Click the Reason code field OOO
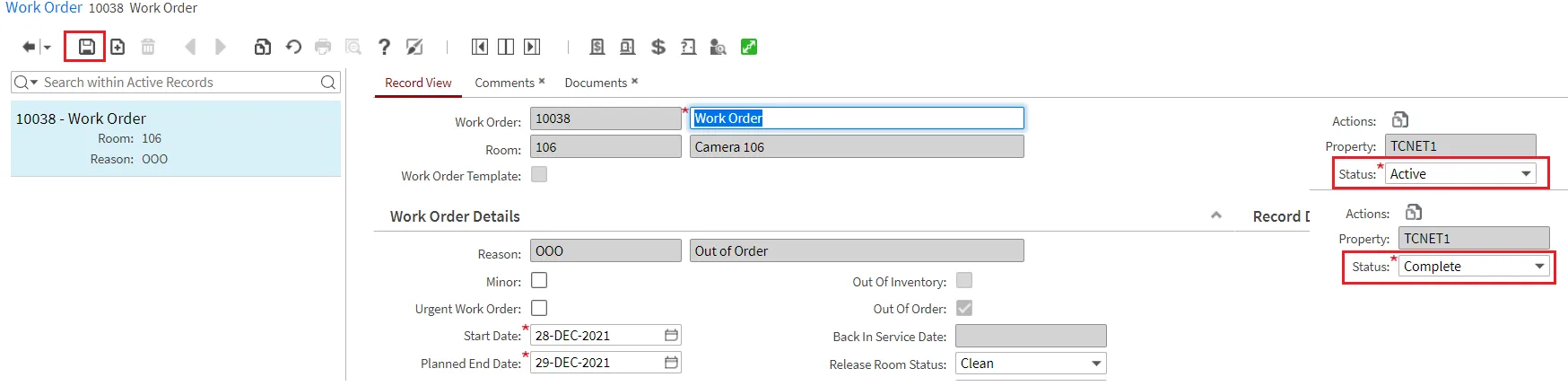1568x386 pixels. click(x=605, y=250)
